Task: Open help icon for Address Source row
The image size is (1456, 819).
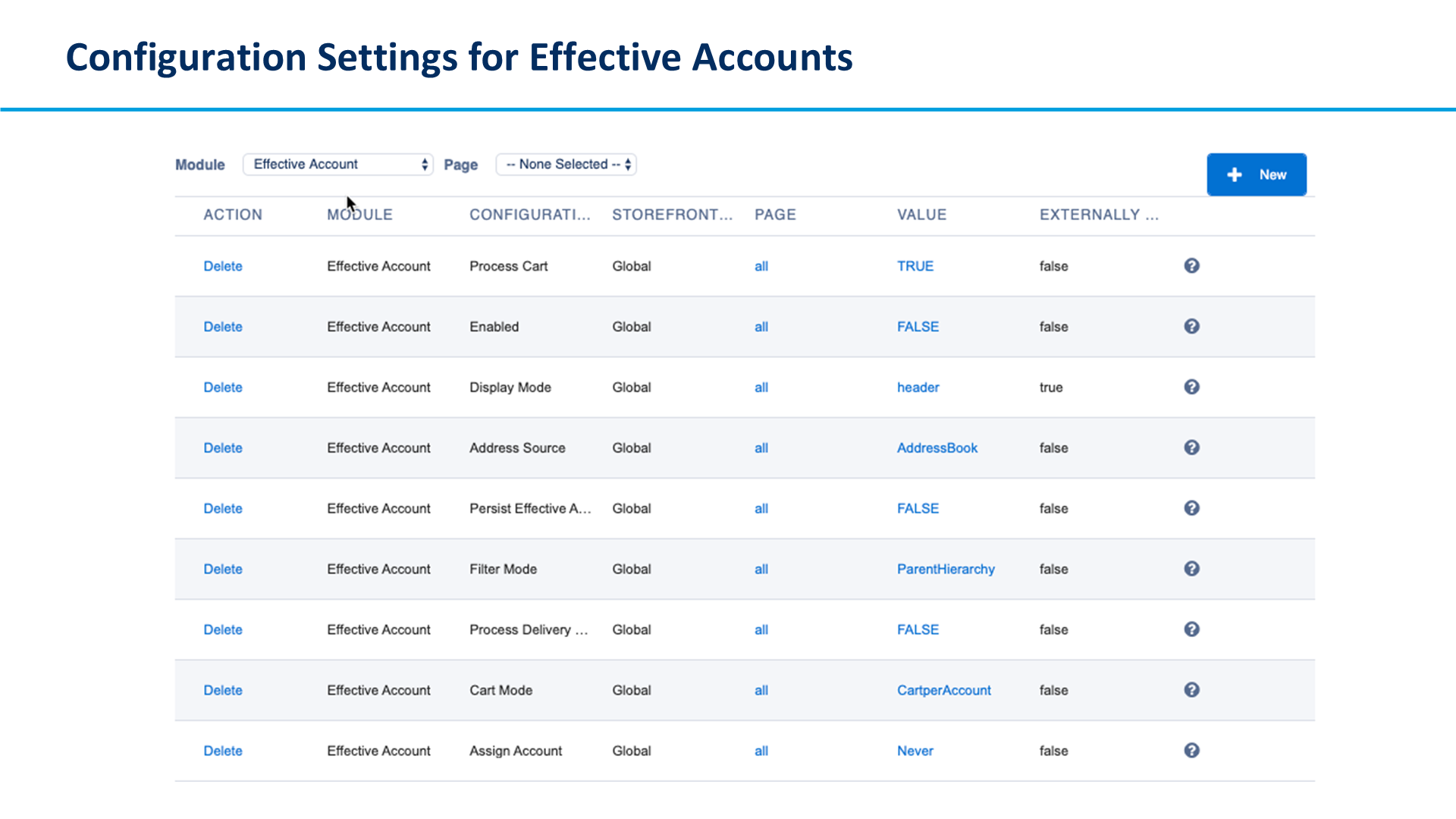Action: [1191, 447]
